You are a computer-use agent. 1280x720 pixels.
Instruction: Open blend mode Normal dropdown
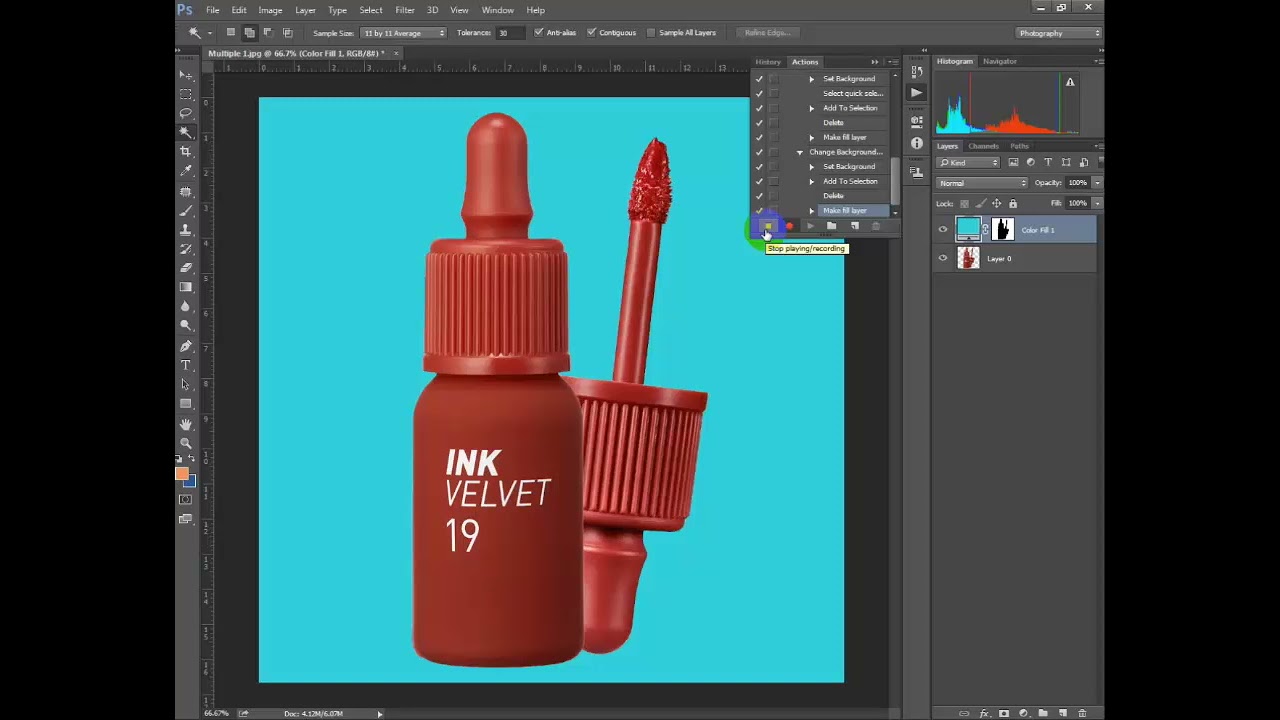tap(983, 183)
